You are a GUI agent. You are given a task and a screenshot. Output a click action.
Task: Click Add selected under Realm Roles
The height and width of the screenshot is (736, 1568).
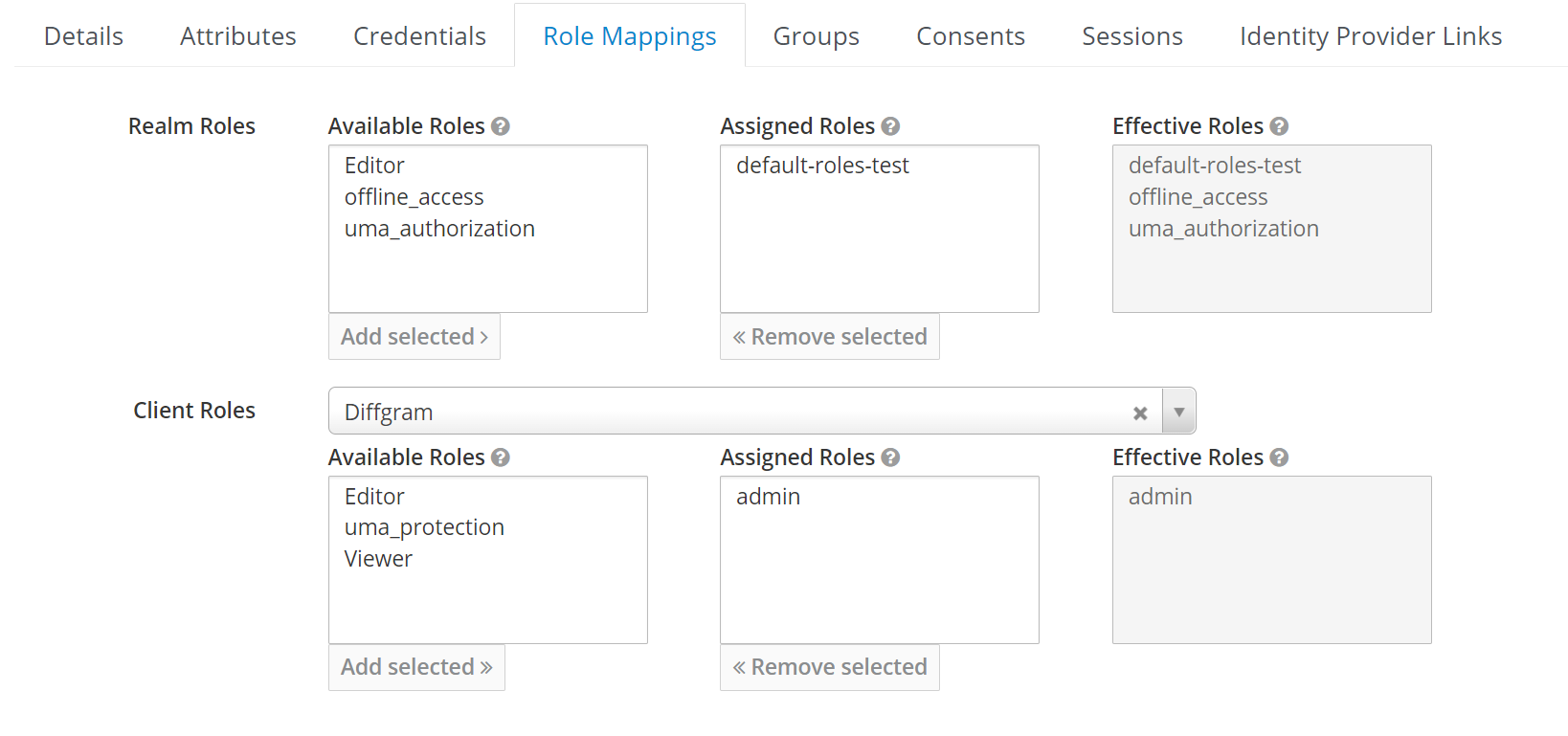pos(414,337)
